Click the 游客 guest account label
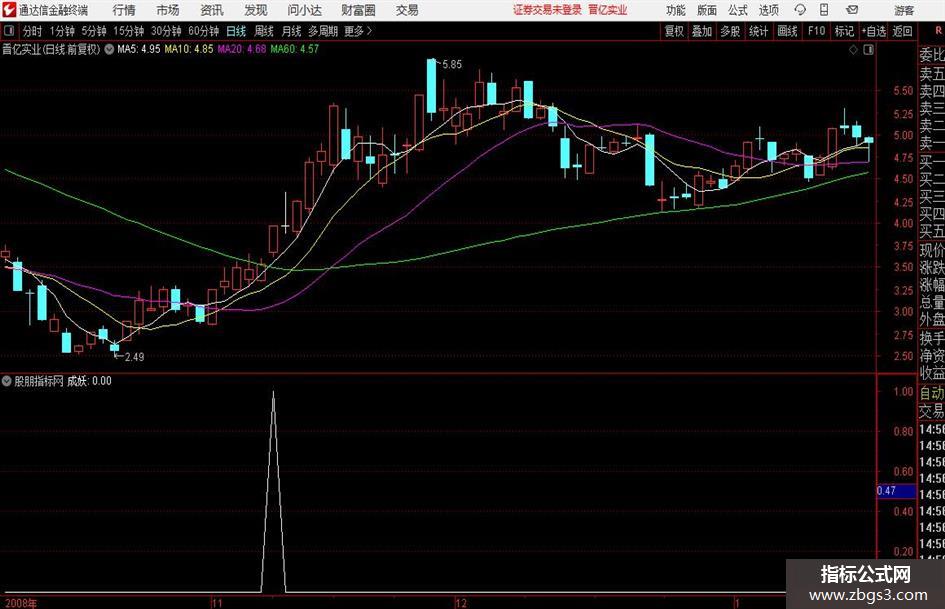 tap(904, 10)
